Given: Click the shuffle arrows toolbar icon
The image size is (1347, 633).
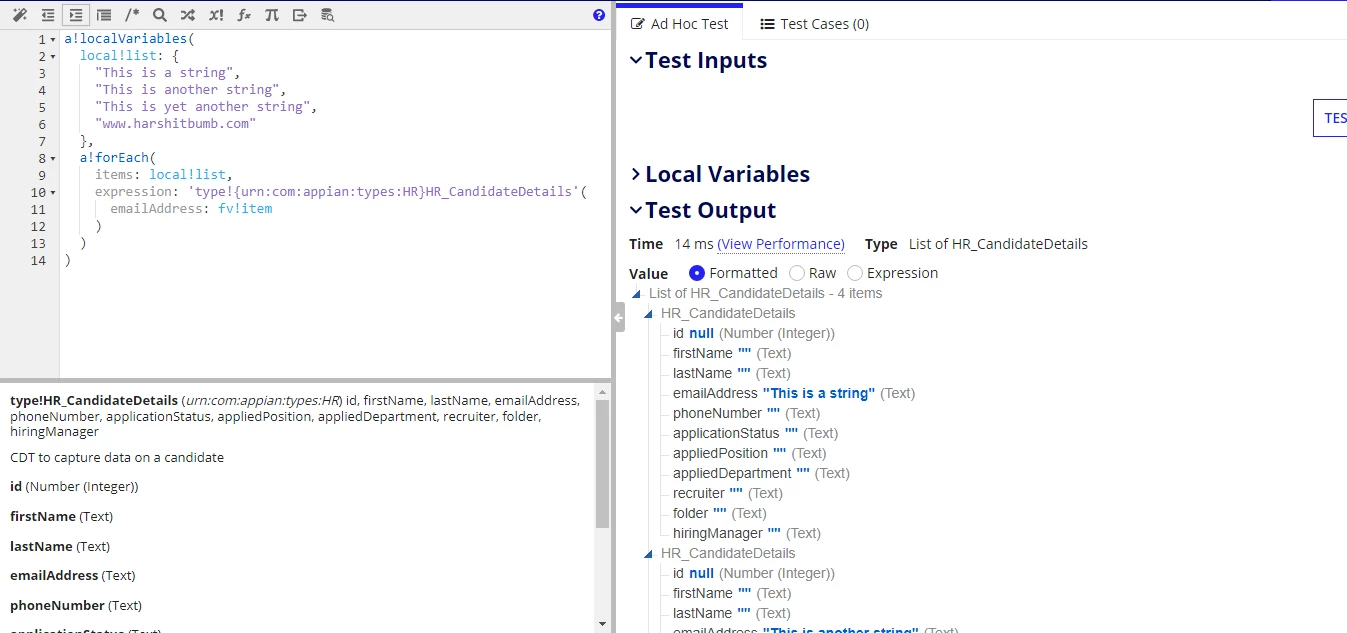Looking at the screenshot, I should coord(188,15).
